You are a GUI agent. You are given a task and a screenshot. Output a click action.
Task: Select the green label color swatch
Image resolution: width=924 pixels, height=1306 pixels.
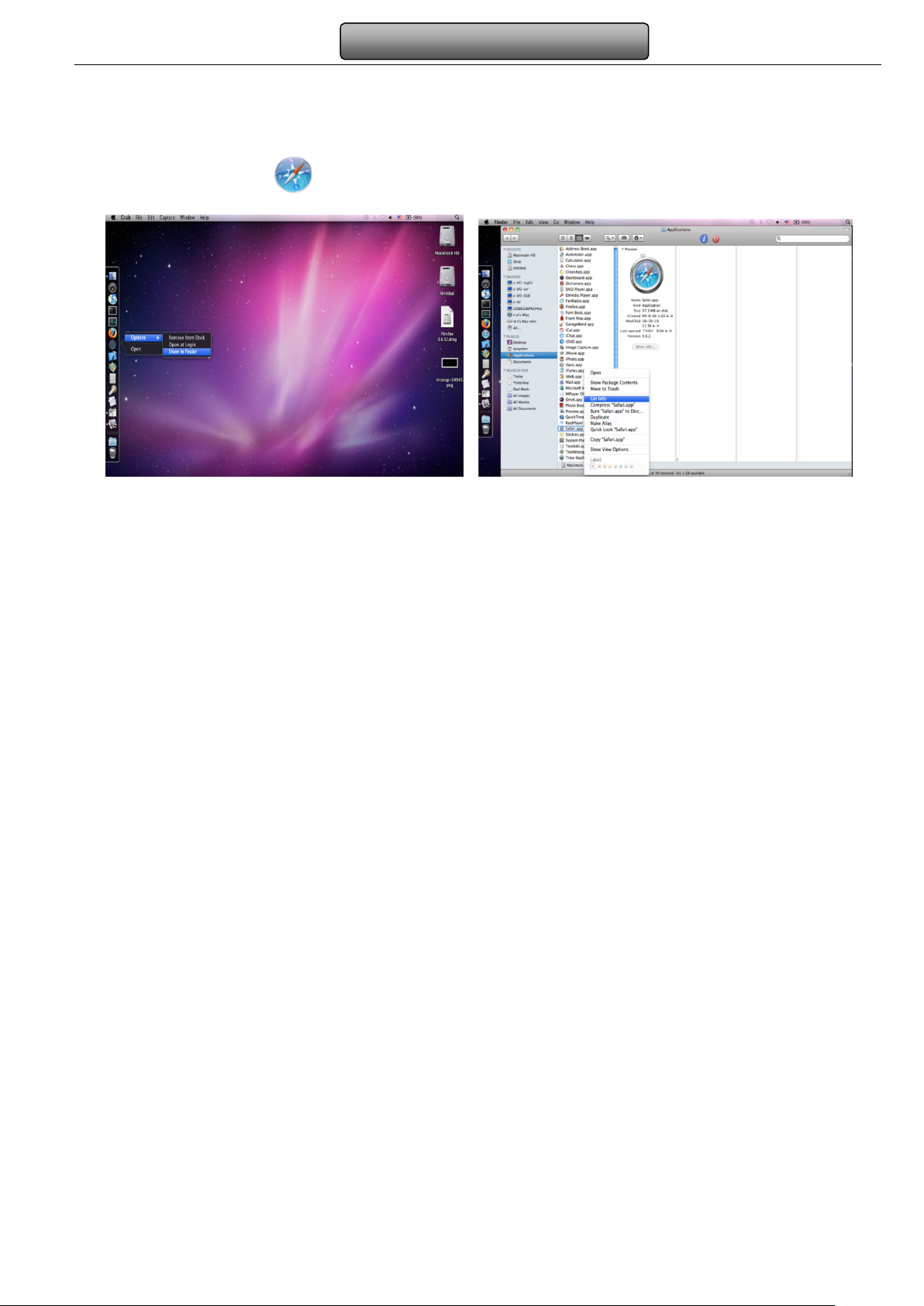(615, 467)
